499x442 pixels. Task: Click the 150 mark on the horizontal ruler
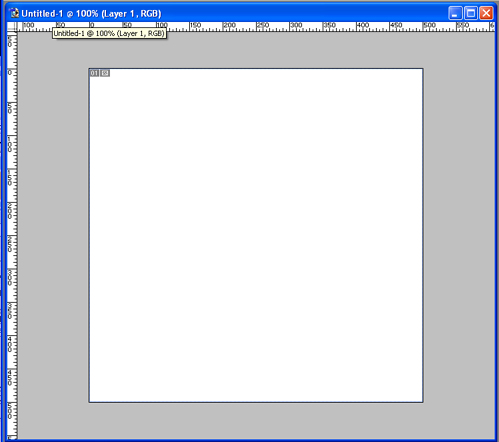[196, 25]
